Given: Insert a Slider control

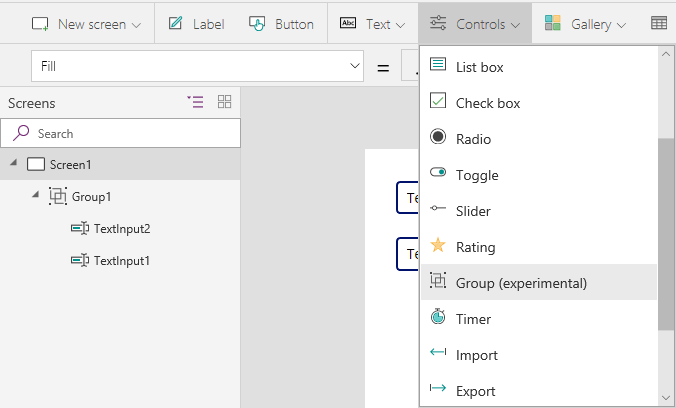Looking at the screenshot, I should [472, 211].
